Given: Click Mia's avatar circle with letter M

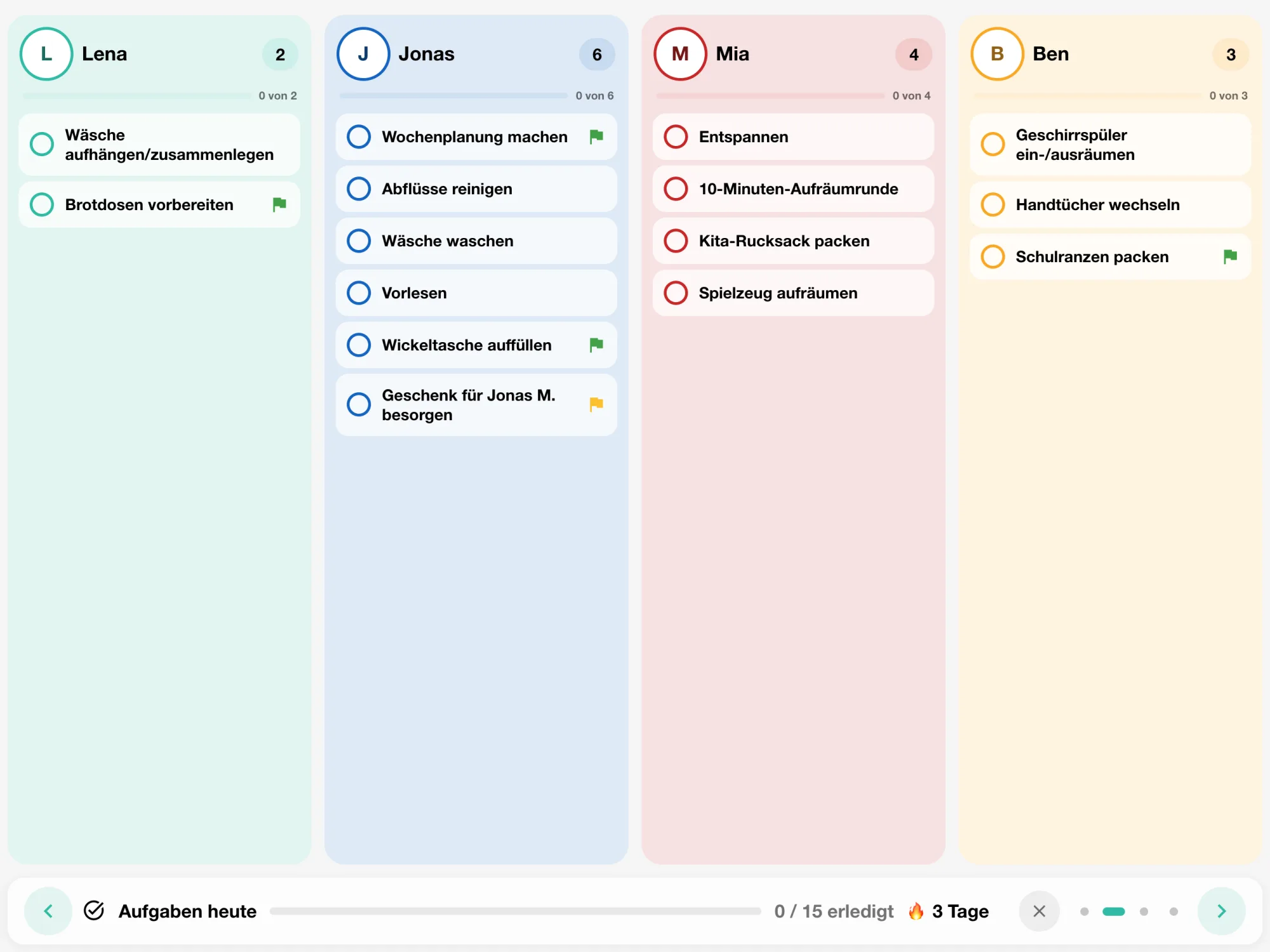Looking at the screenshot, I should pyautogui.click(x=680, y=54).
